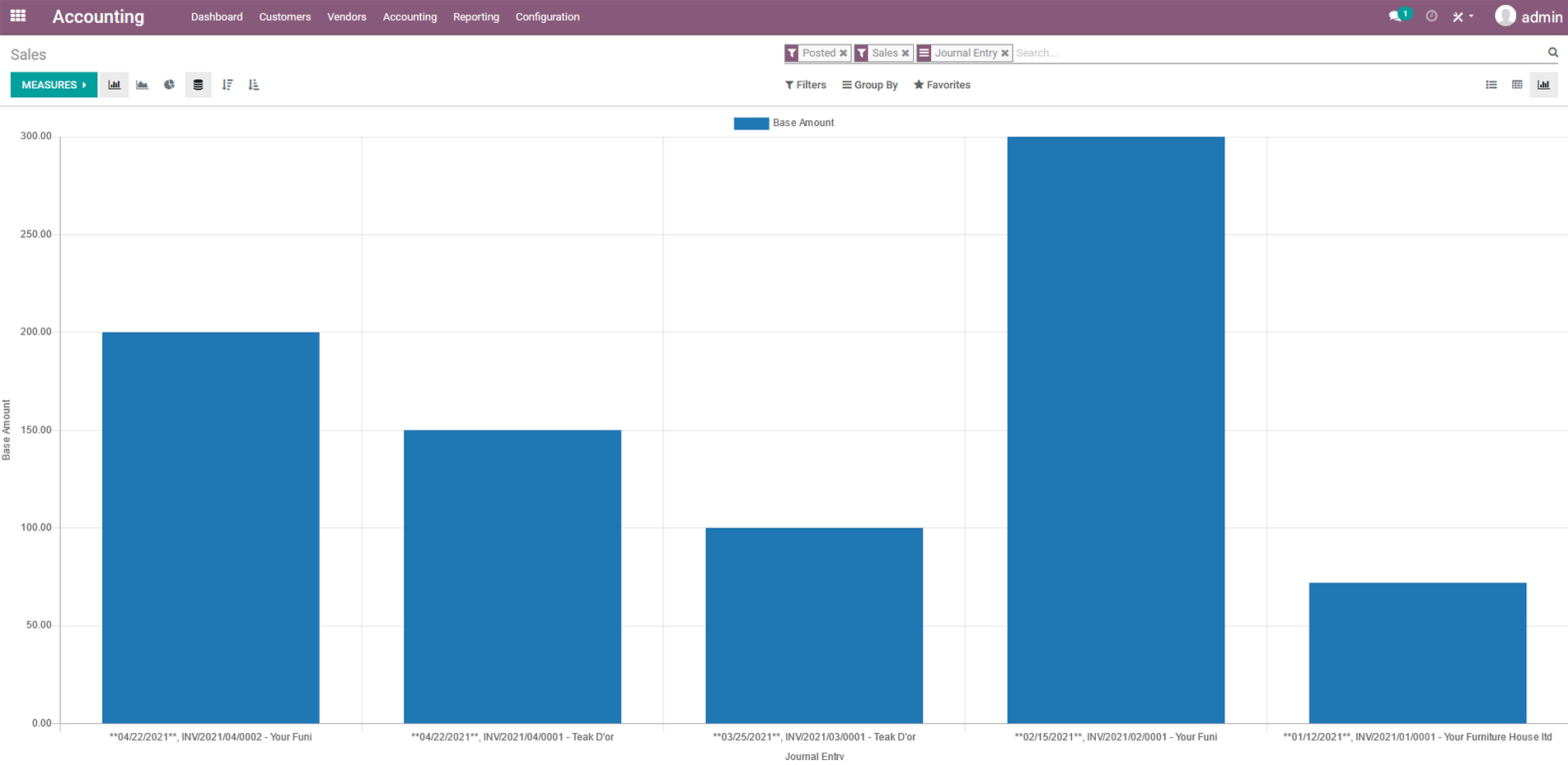1568x765 pixels.
Task: Expand the Group By dropdown
Action: [x=869, y=85]
